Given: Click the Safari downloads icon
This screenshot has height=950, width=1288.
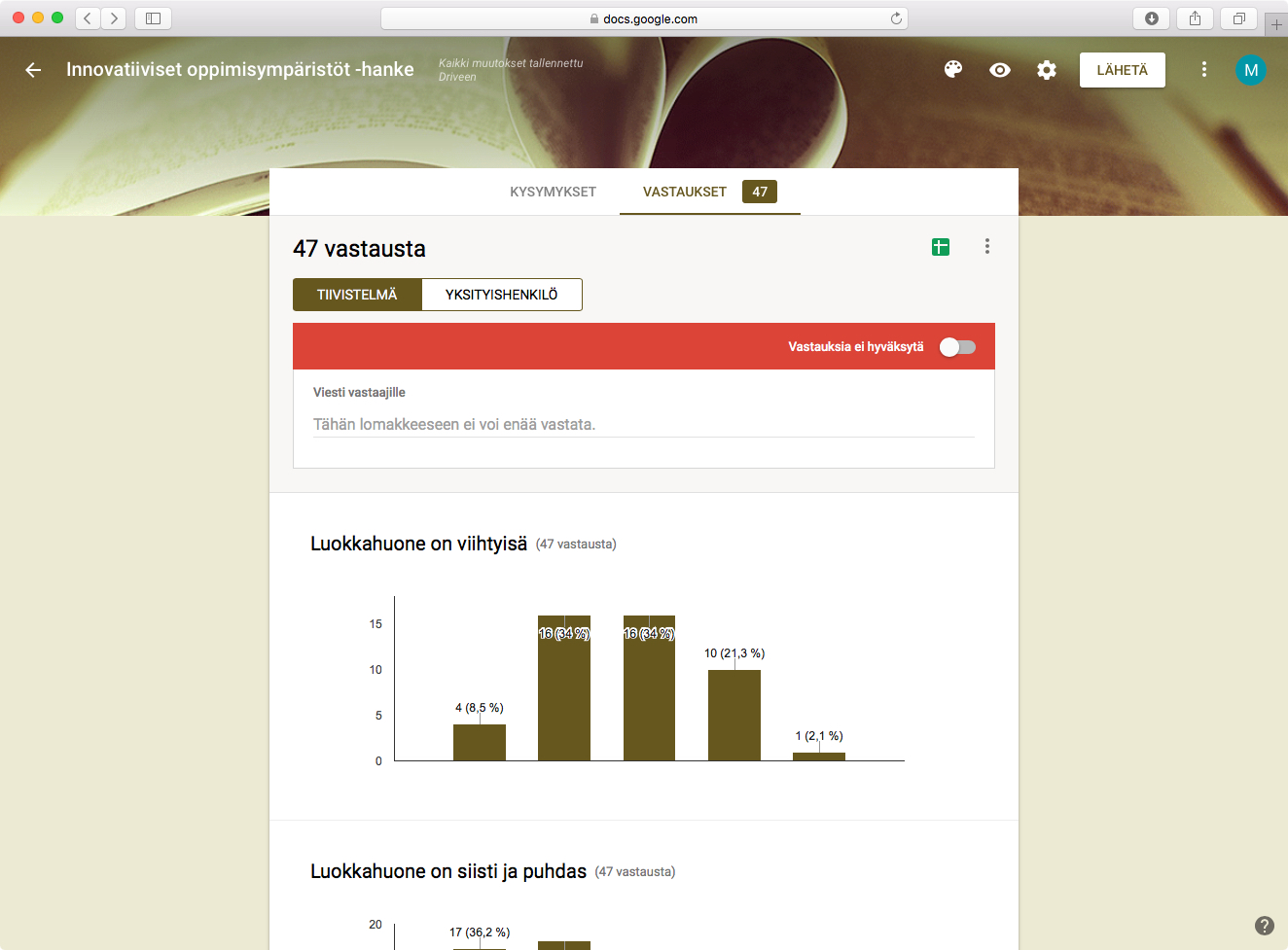Looking at the screenshot, I should coord(1151,18).
